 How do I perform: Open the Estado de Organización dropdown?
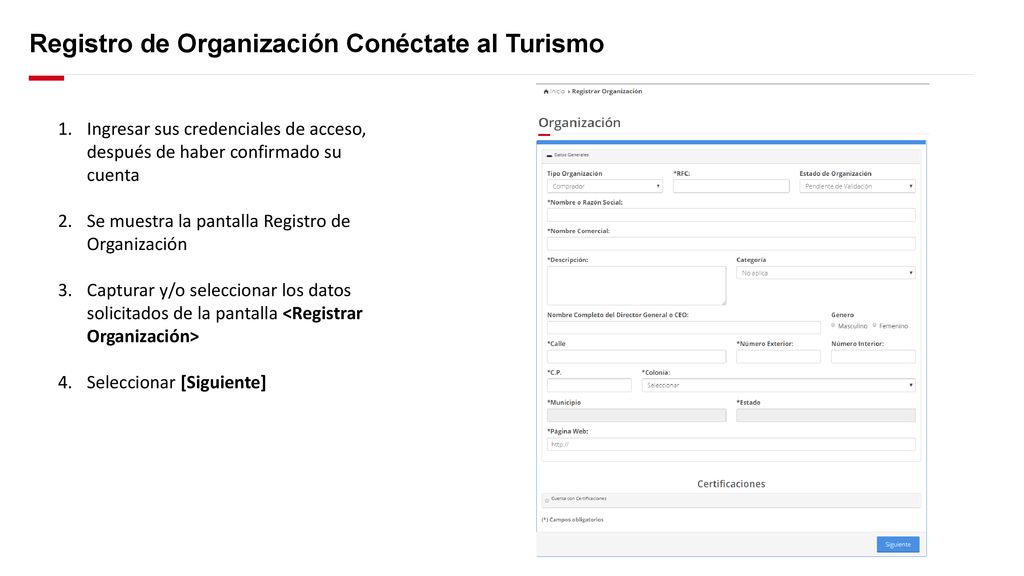point(857,186)
